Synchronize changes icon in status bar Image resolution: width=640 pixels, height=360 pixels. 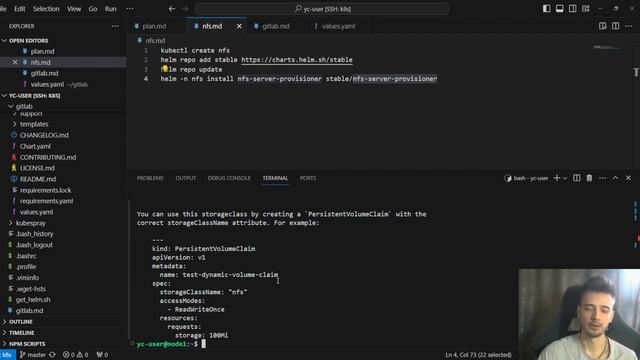point(52,355)
